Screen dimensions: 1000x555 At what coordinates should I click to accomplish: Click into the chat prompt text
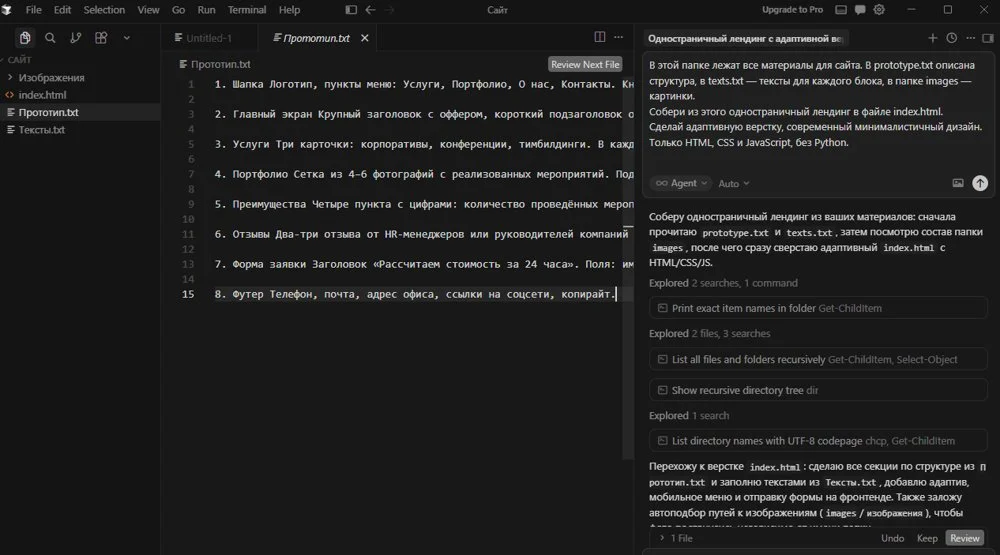815,104
